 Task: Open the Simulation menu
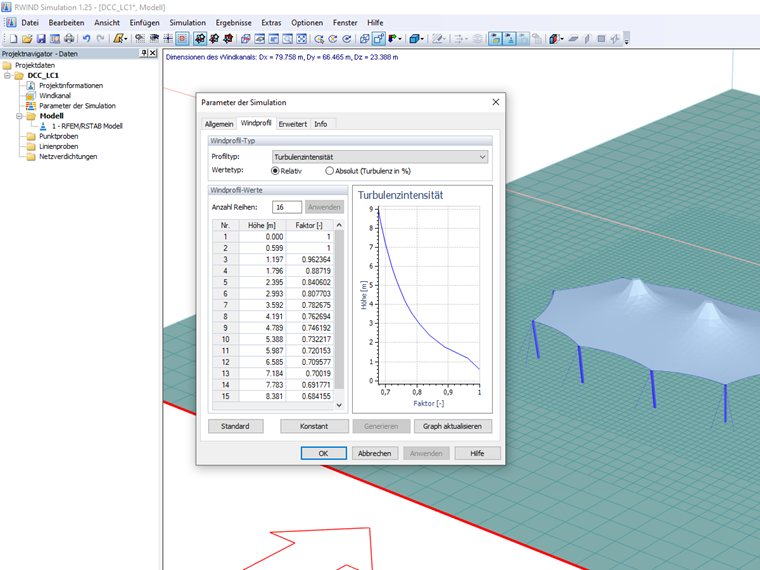188,23
